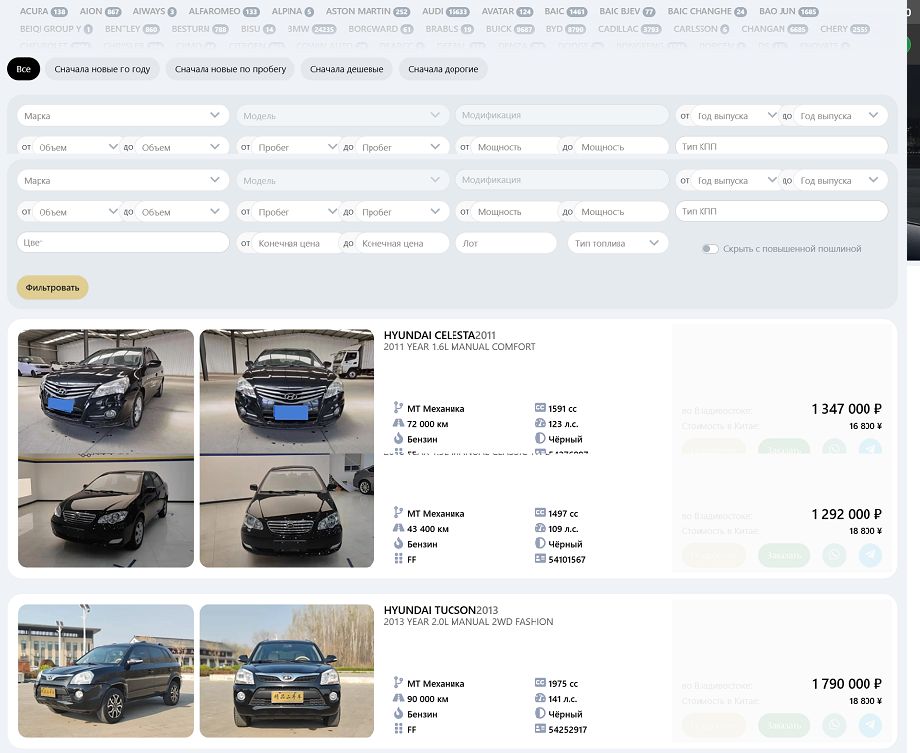Click 'Подробнее' for the 1 292 000 ₽ car
920x753 pixels.
pyautogui.click(x=713, y=555)
